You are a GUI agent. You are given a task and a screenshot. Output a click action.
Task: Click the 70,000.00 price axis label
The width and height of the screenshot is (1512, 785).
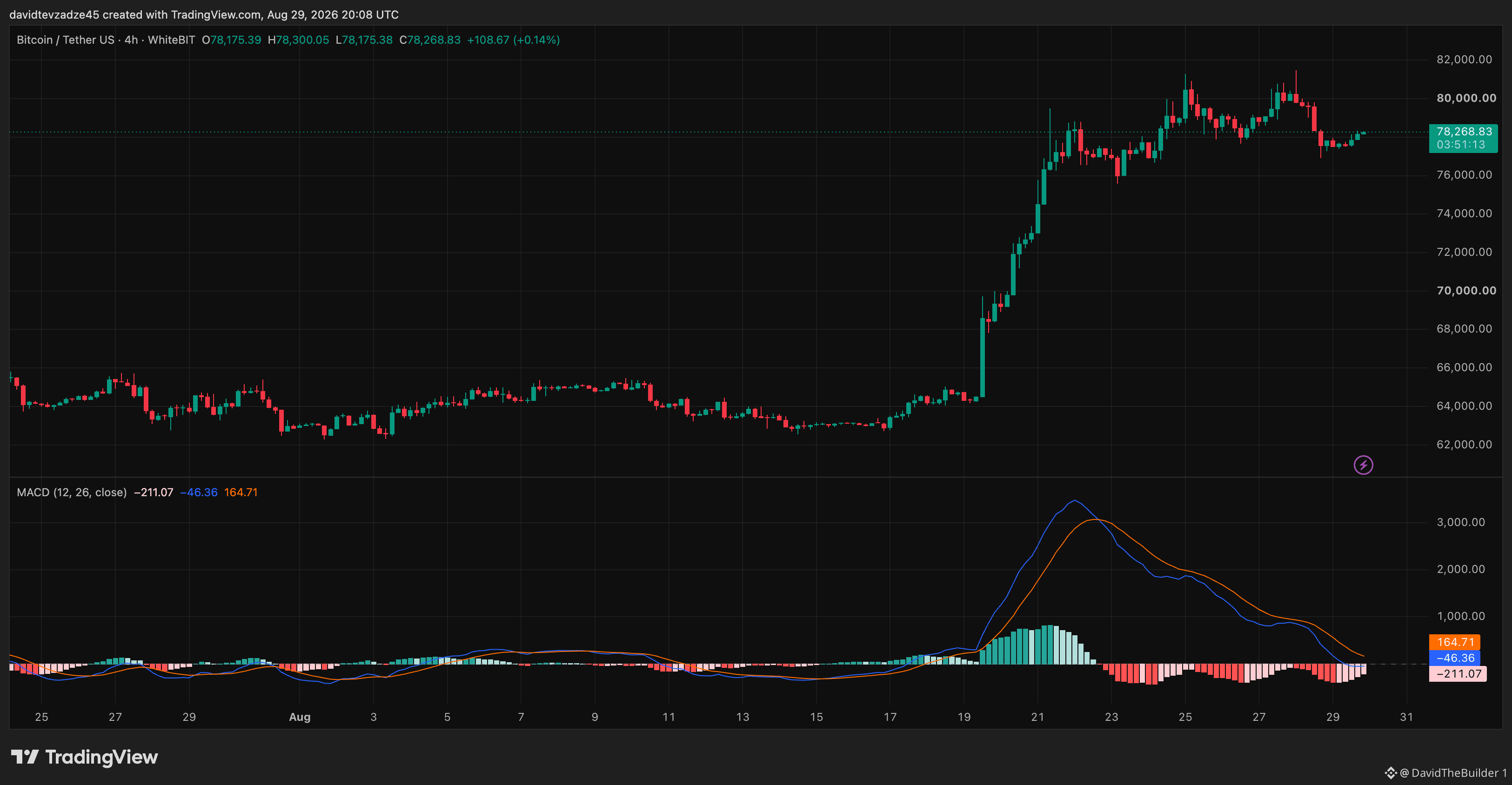[x=1466, y=290]
